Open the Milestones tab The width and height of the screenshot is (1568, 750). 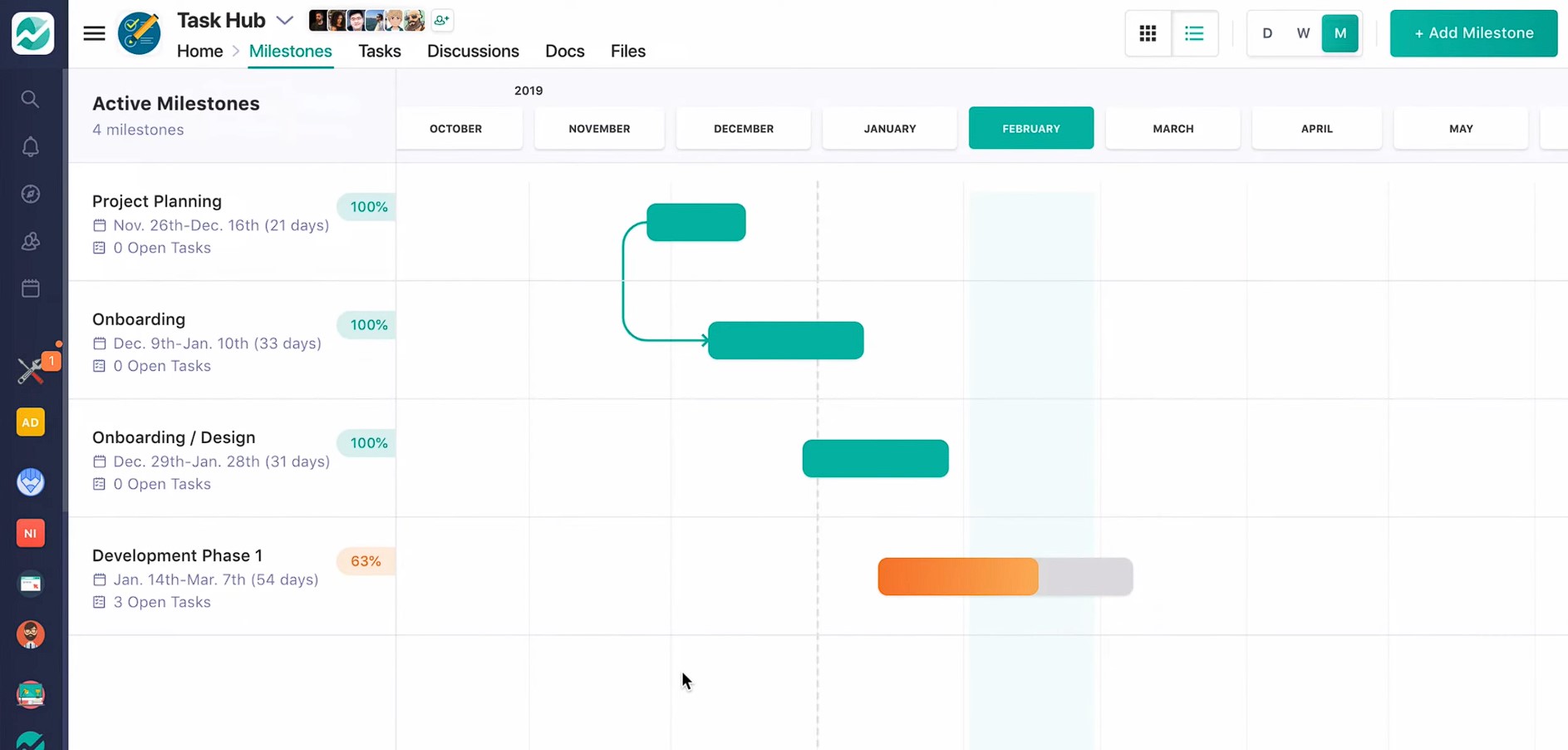click(290, 51)
